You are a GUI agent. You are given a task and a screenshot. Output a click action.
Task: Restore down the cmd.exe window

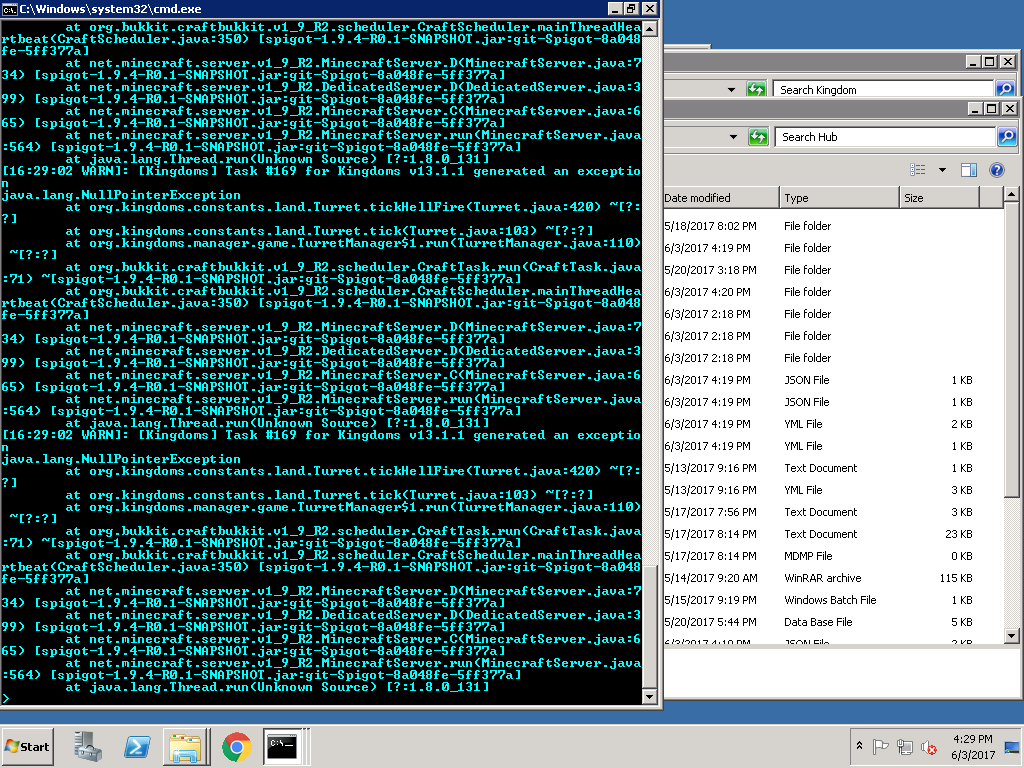(x=632, y=8)
